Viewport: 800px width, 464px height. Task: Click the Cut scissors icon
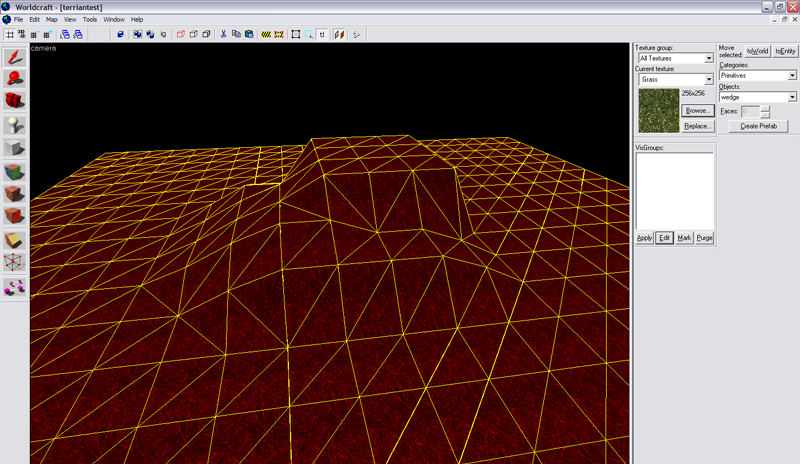(223, 34)
